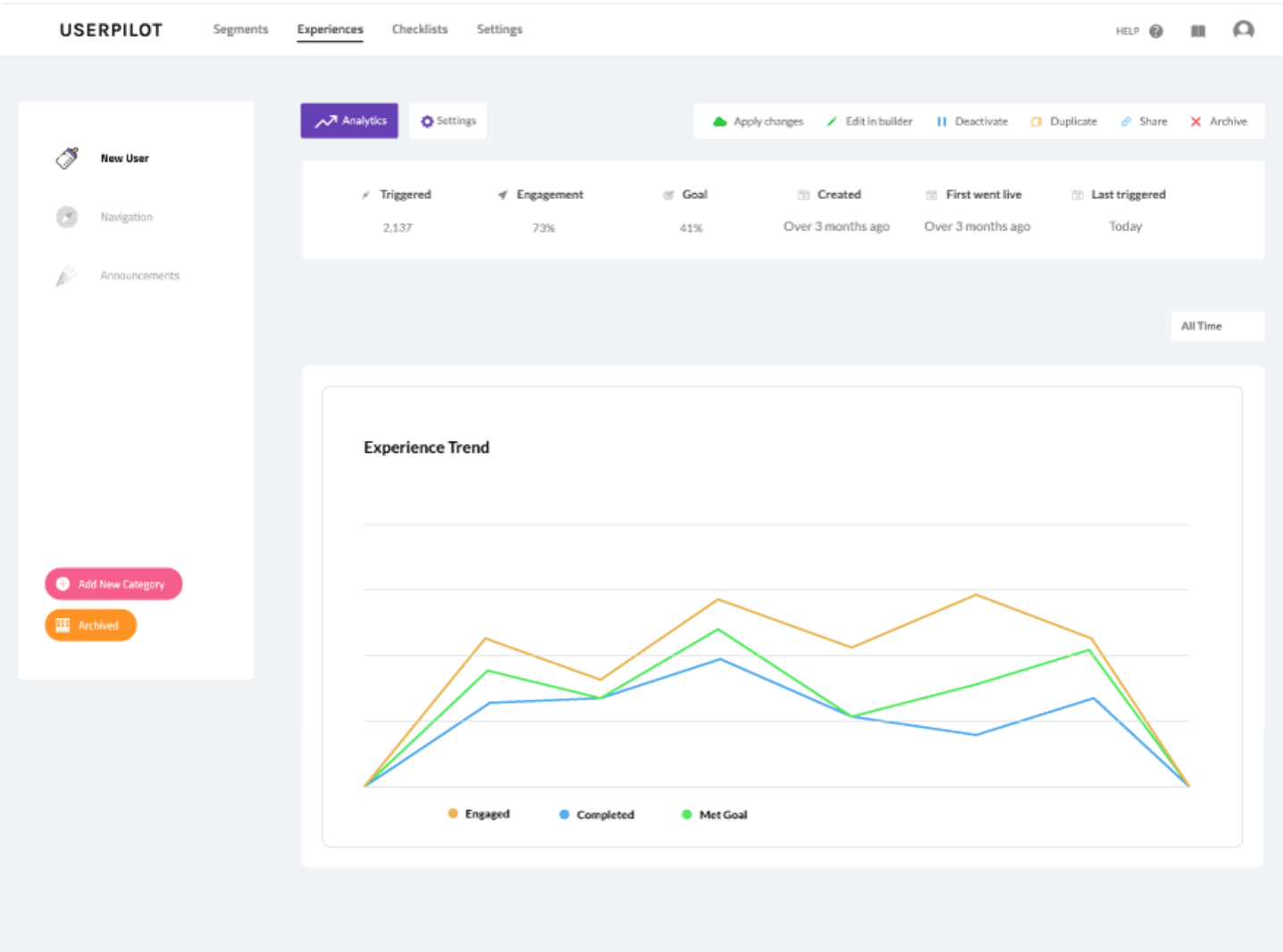Image resolution: width=1283 pixels, height=952 pixels.
Task: Click the 2,137 triggered value
Action: pos(398,228)
